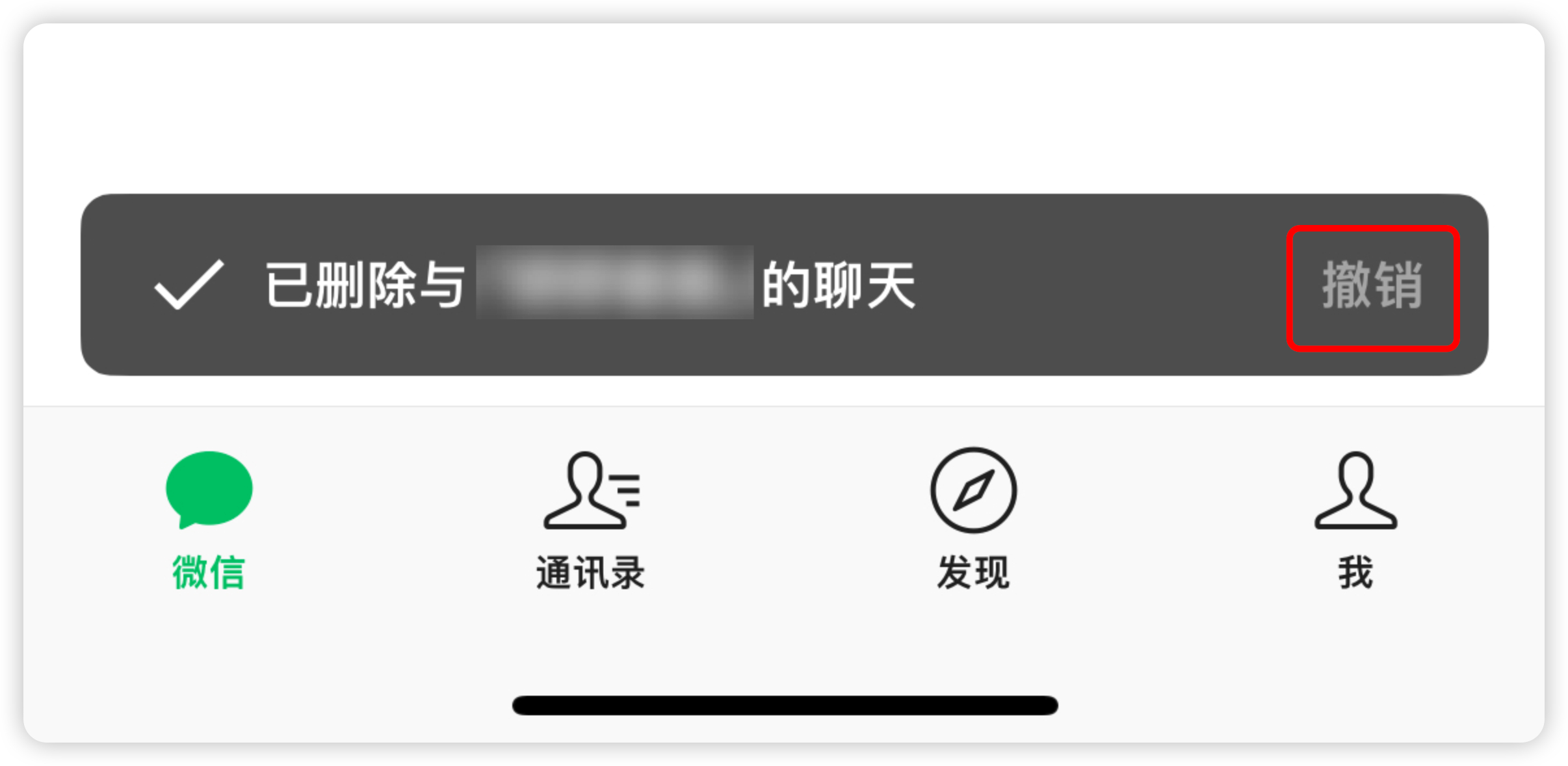Tap the green WeChat chat bubble icon
The image size is (1568, 766).
coord(209,489)
